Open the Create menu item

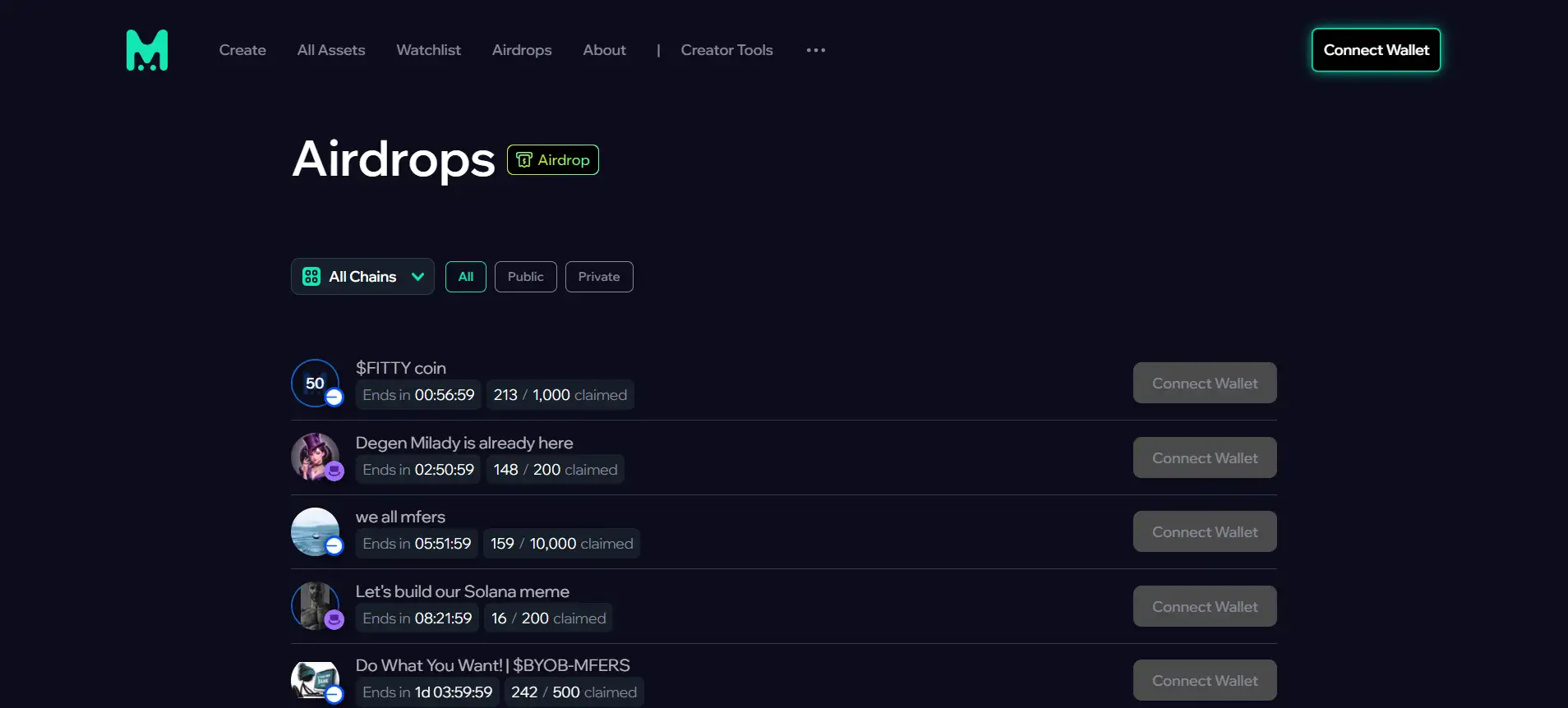tap(242, 50)
